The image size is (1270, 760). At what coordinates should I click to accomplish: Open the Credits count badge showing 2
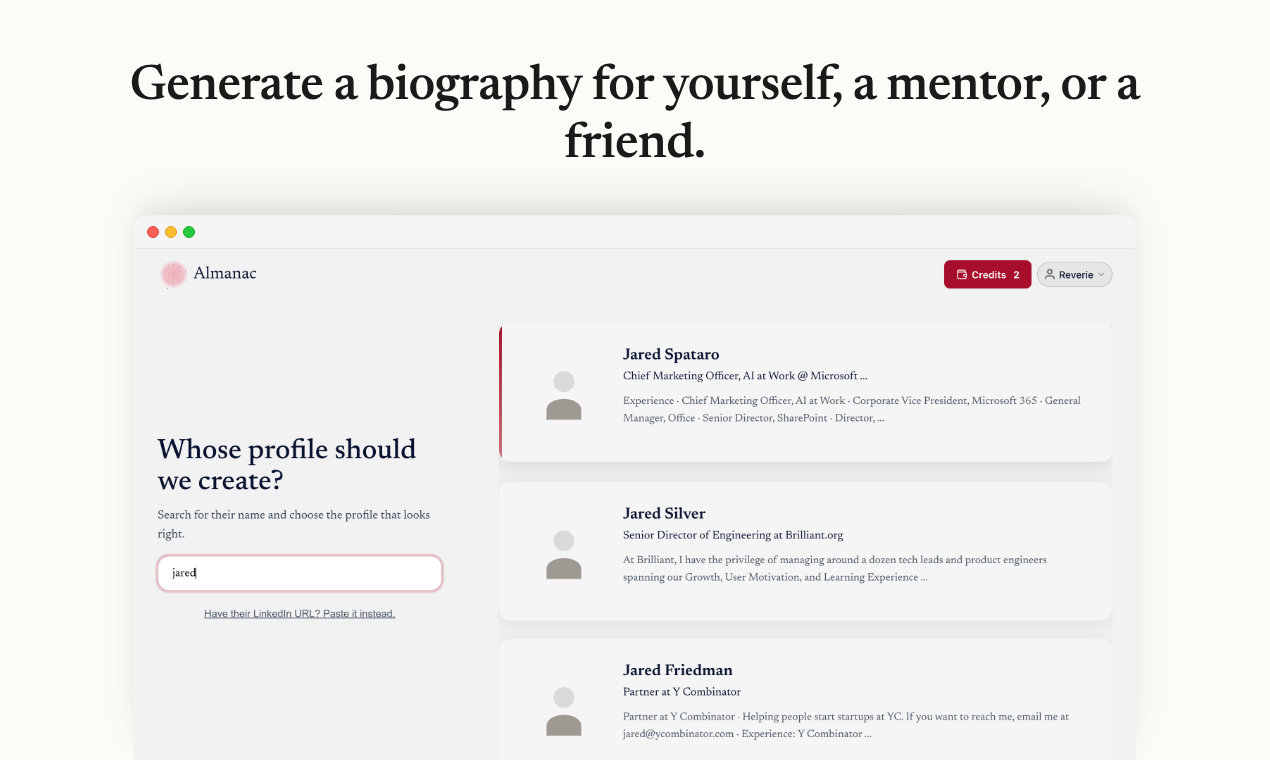click(1016, 275)
